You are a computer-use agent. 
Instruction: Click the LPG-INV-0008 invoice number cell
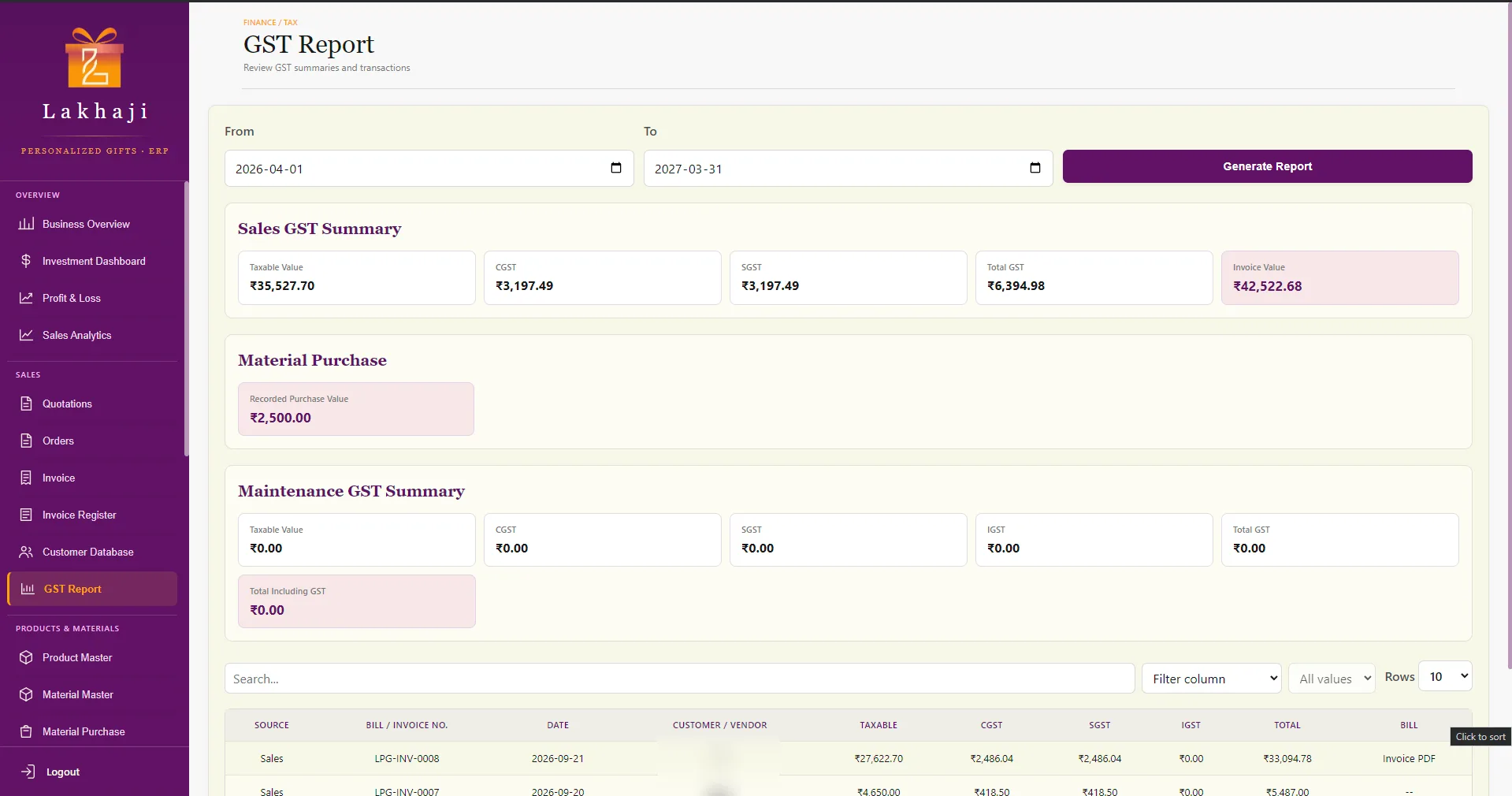(x=407, y=758)
